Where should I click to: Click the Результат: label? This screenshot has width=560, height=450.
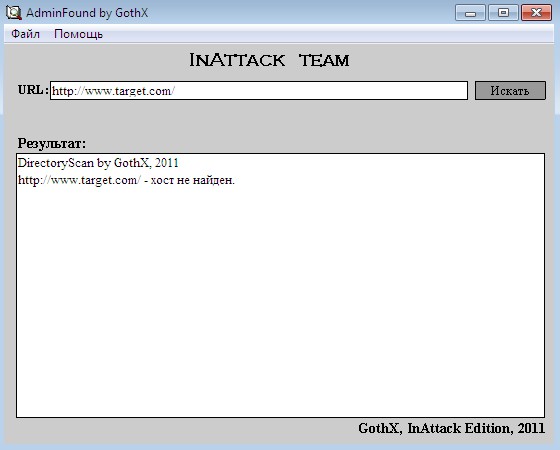[x=52, y=144]
